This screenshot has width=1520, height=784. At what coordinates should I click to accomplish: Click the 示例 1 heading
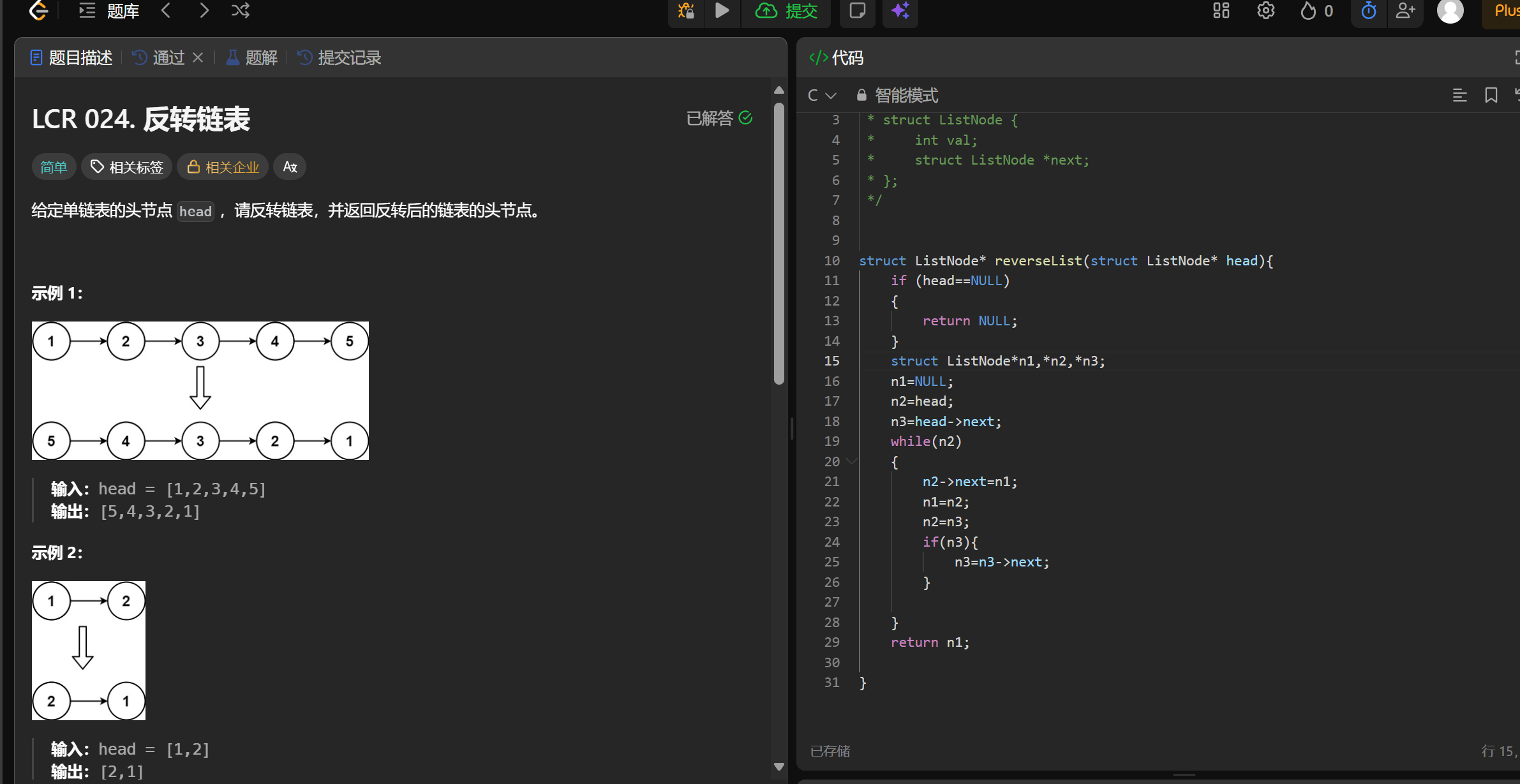pyautogui.click(x=57, y=293)
